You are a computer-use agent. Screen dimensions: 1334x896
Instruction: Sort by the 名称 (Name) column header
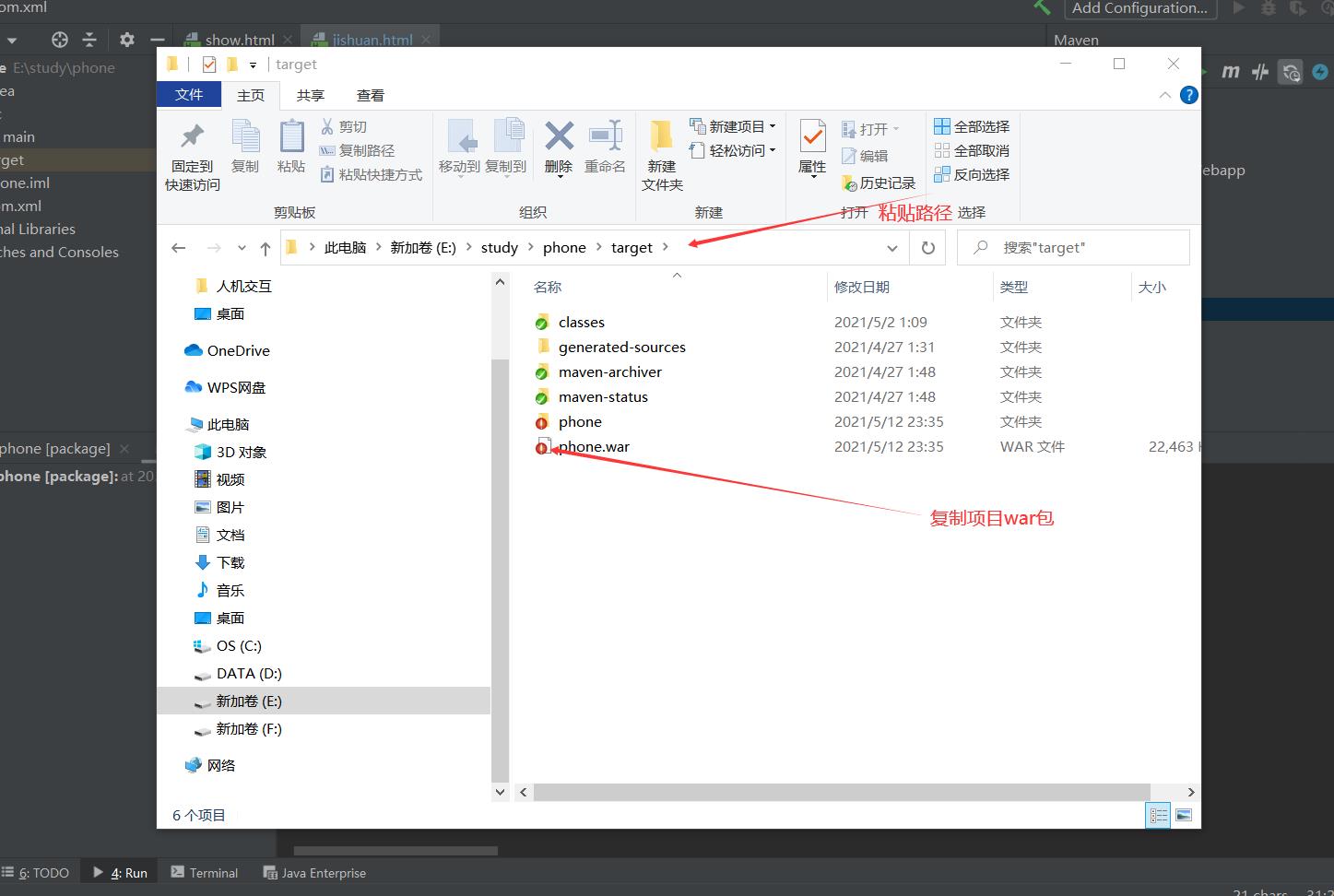tap(548, 288)
